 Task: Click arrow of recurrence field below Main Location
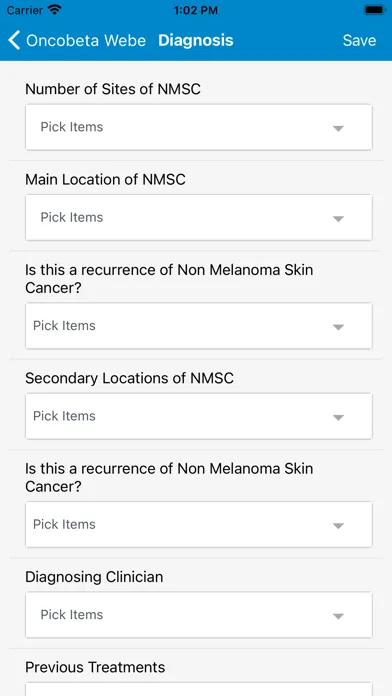pyautogui.click(x=338, y=327)
